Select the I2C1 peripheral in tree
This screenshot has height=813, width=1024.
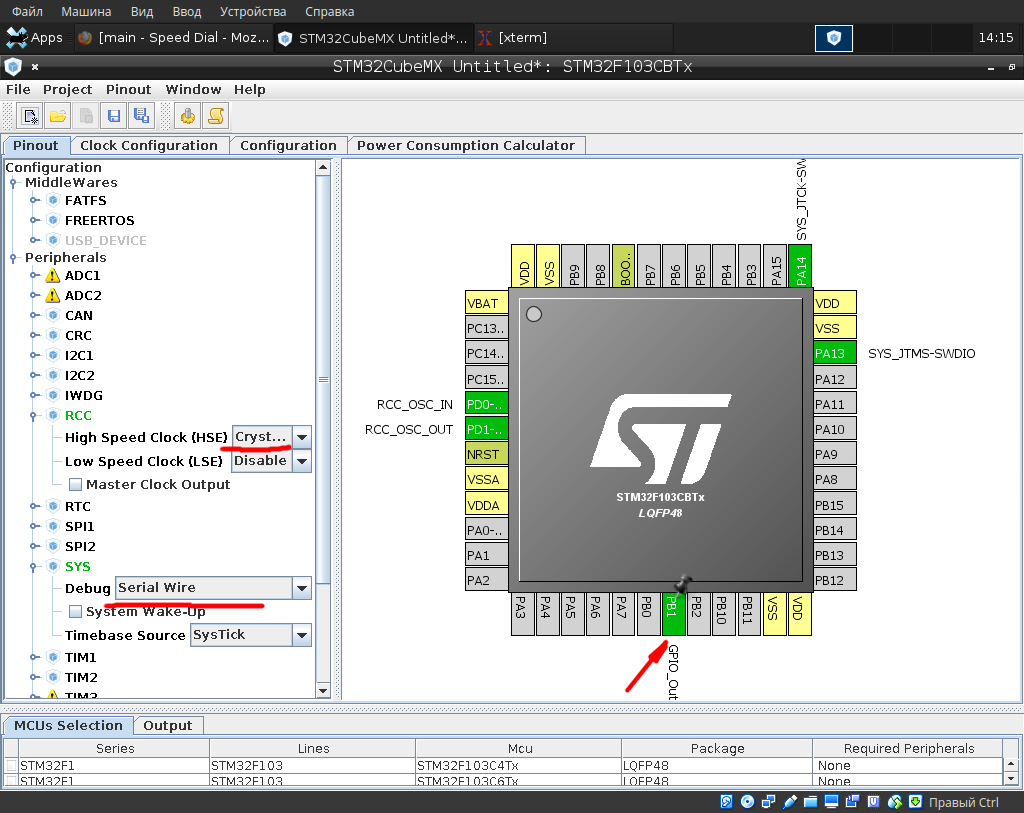(79, 355)
